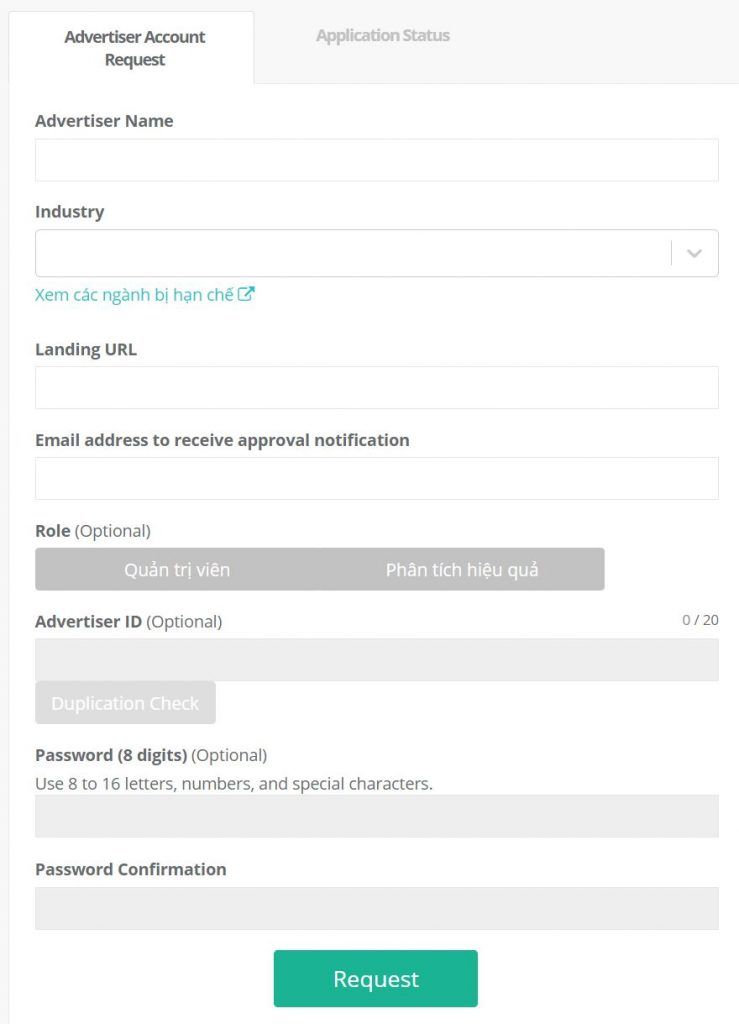Select the Advertiser Account Request tab
Screen dimensions: 739x1024
pyautogui.click(x=134, y=48)
